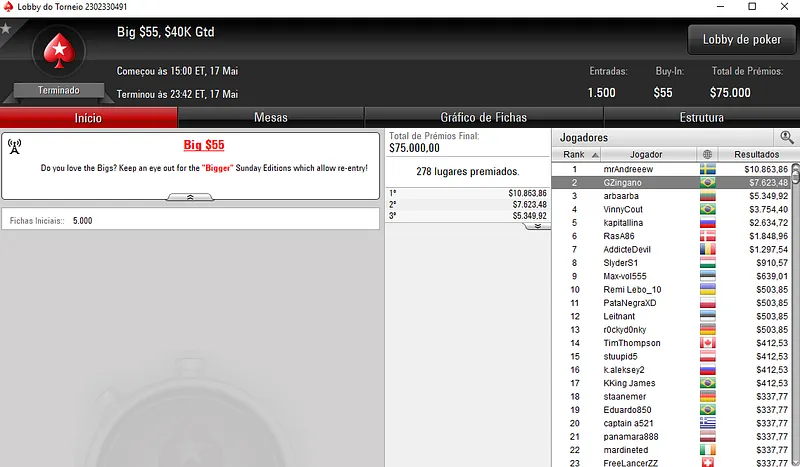Click the Lobby de poker button

(x=741, y=39)
